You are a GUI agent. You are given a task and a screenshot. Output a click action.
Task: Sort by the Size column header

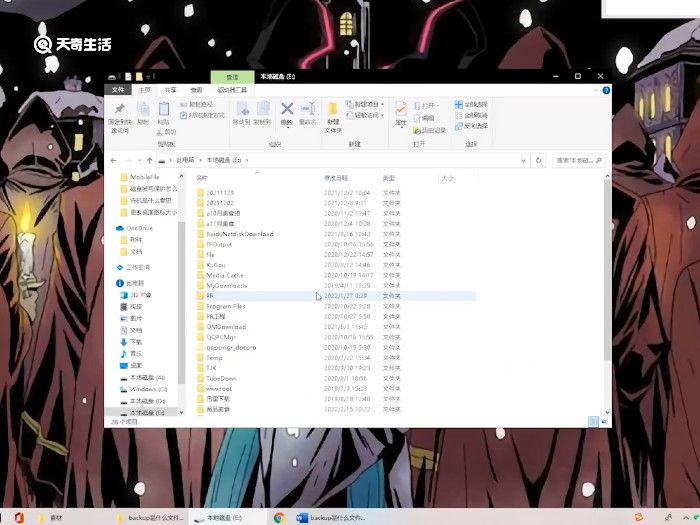pos(447,178)
